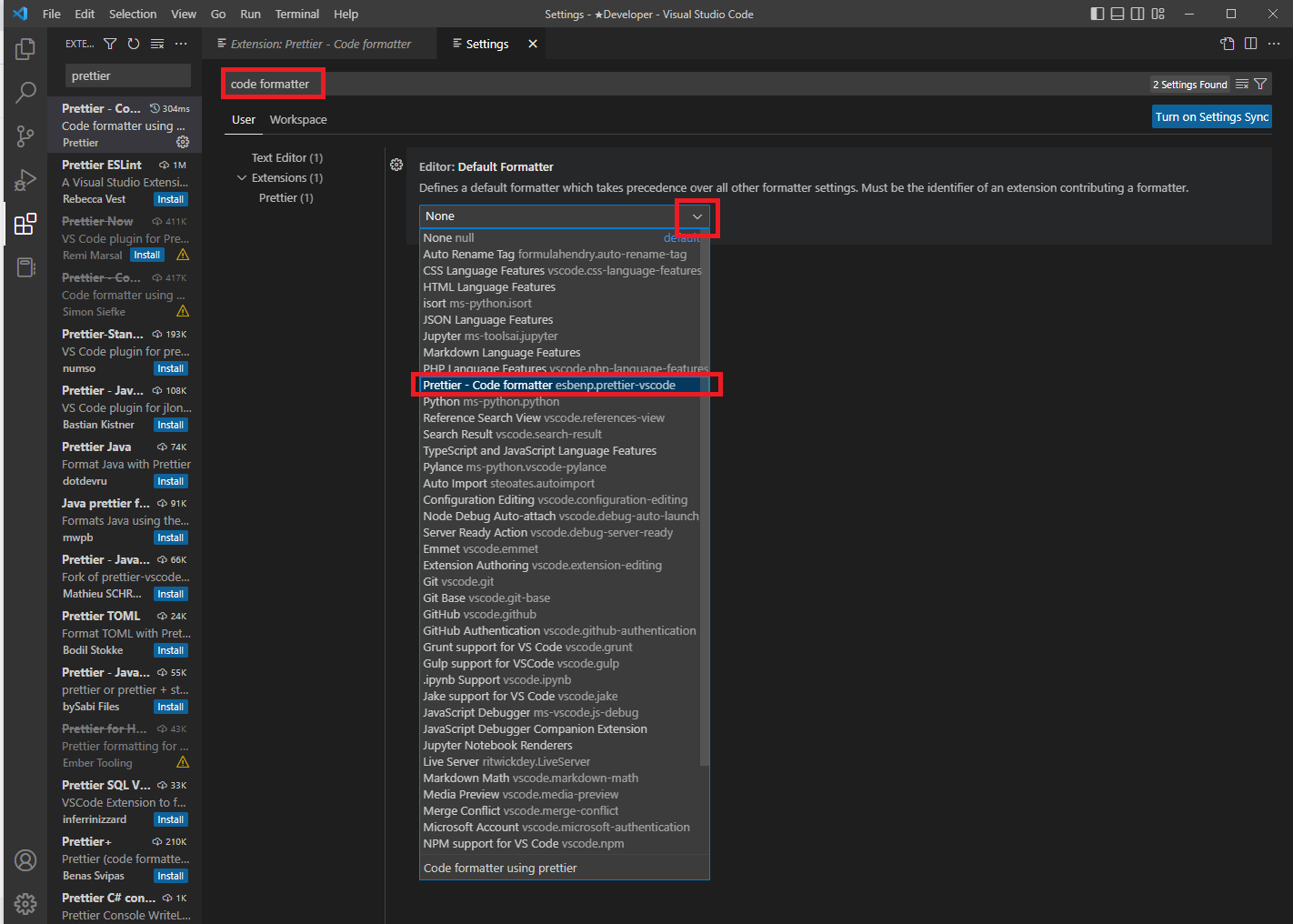Open the Edit menu
The height and width of the screenshot is (924, 1293).
pos(85,14)
